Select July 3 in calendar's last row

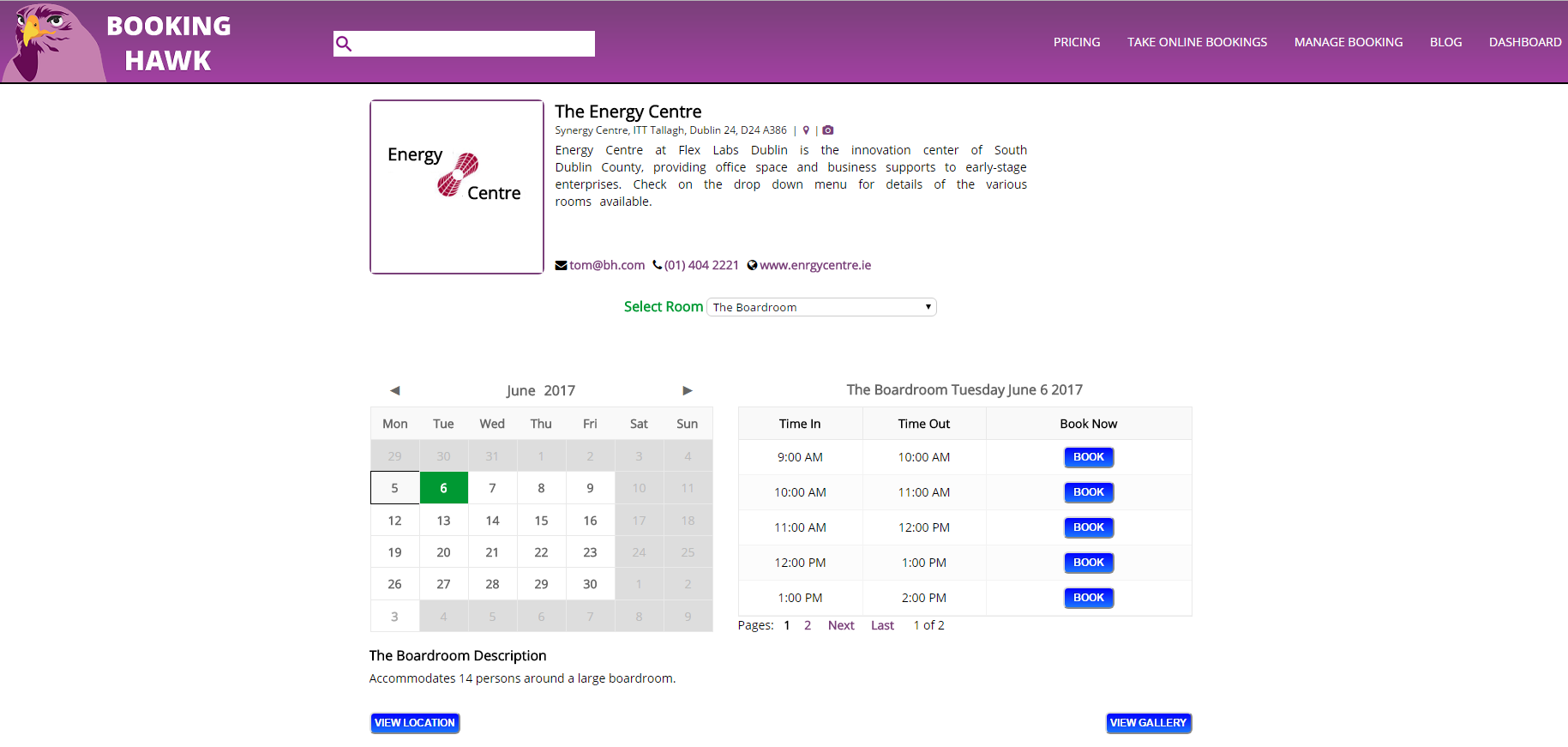(395, 617)
